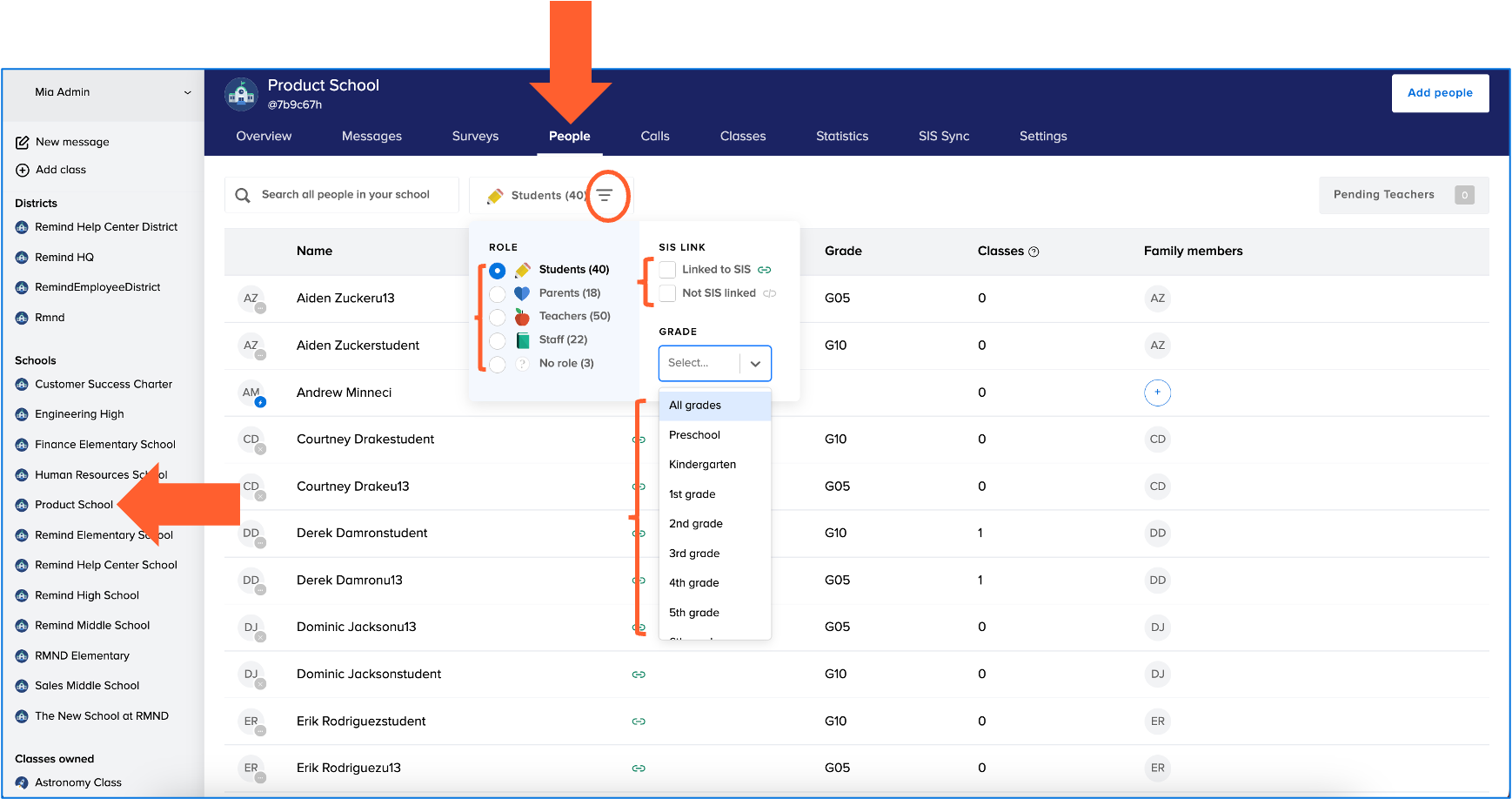The height and width of the screenshot is (799, 1512).
Task: Check the Not SIS linked checkbox
Action: [667, 293]
